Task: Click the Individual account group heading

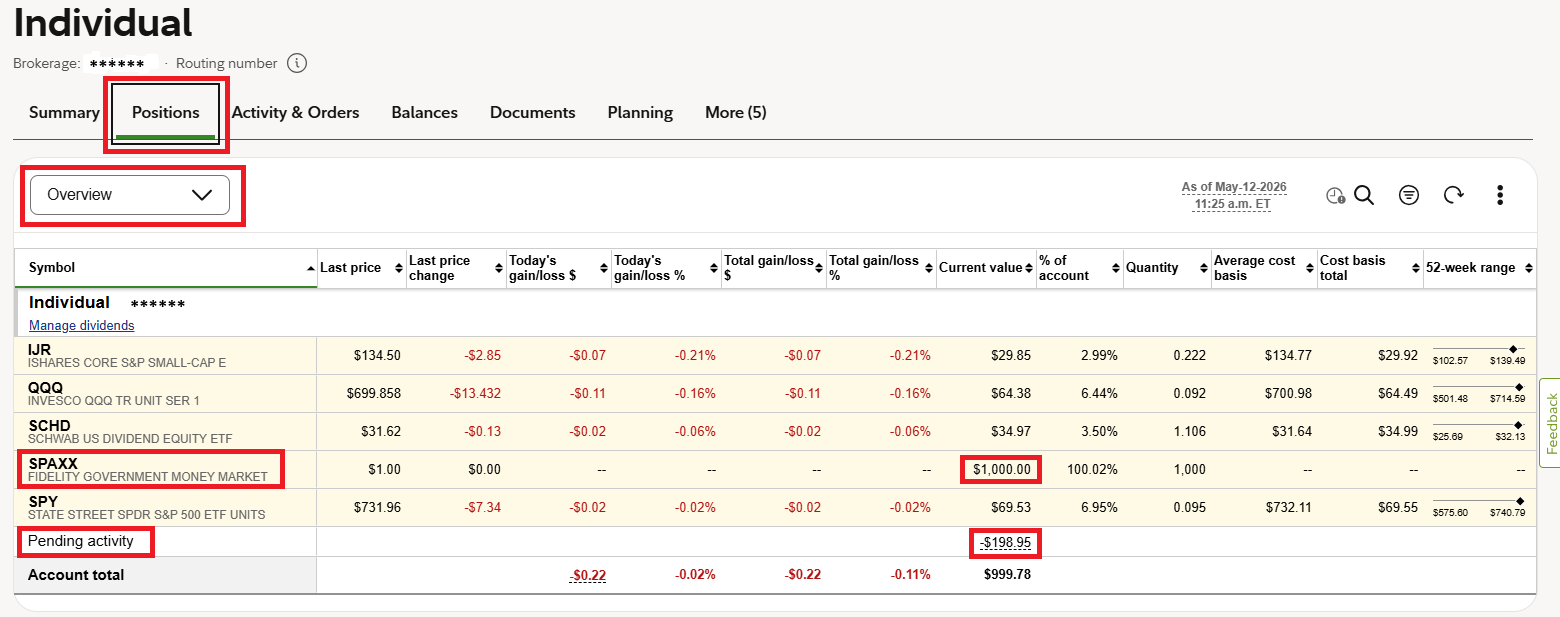Action: point(69,303)
